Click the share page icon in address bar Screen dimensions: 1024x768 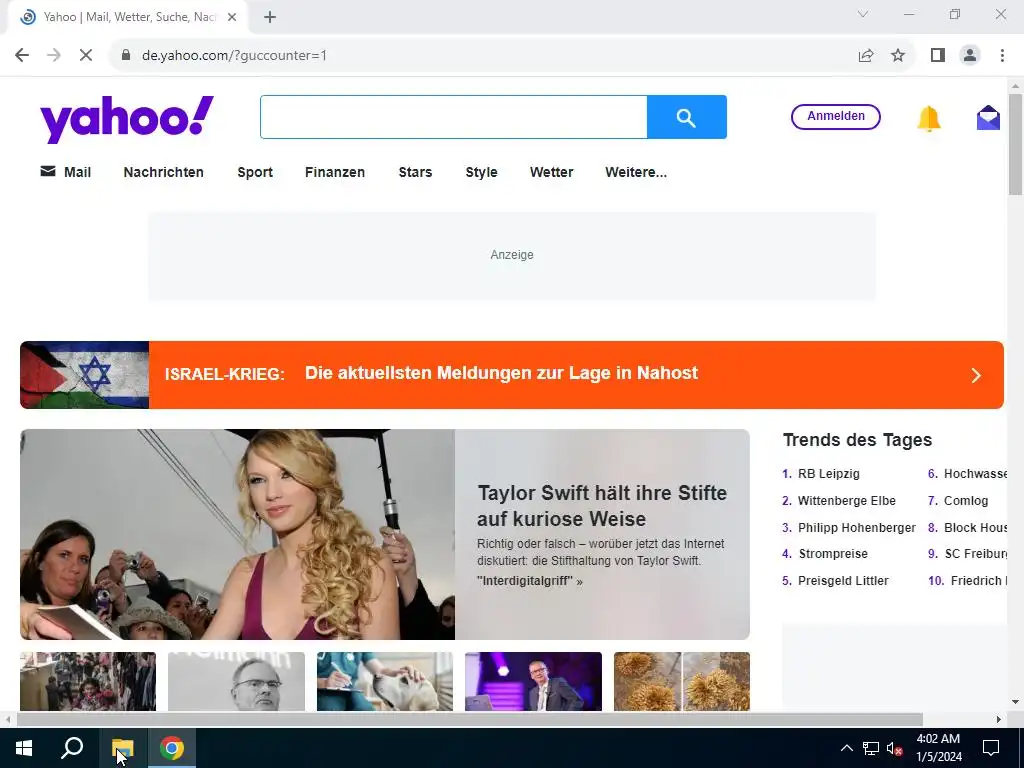coord(866,56)
